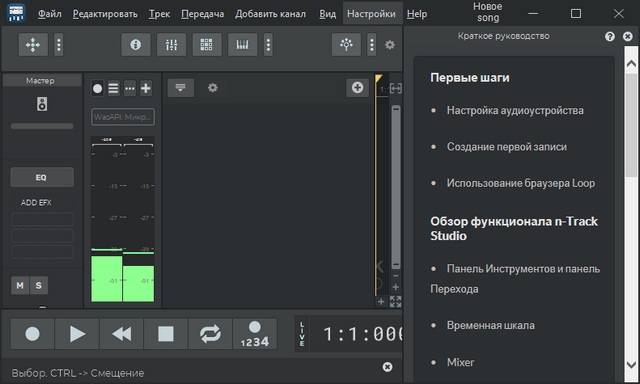Open WasAPI microphone input selector

point(123,117)
